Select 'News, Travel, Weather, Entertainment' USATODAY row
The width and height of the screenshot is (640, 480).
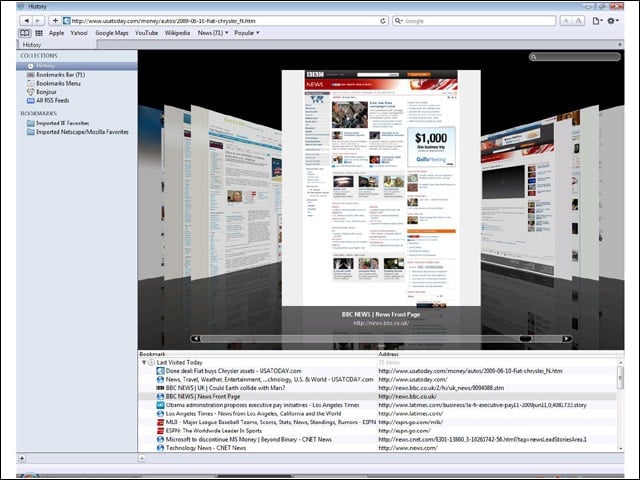[377, 380]
